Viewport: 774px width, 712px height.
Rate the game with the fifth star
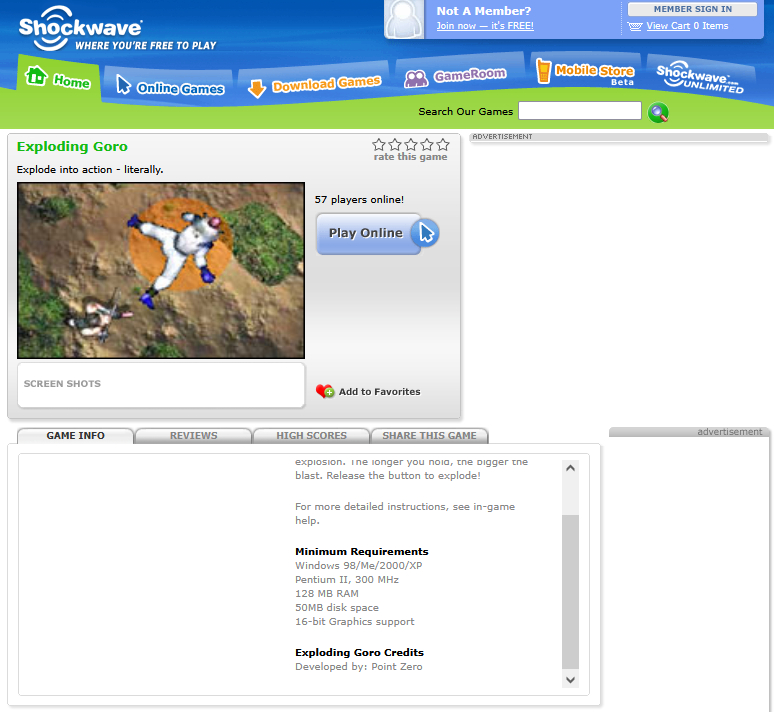[x=443, y=145]
